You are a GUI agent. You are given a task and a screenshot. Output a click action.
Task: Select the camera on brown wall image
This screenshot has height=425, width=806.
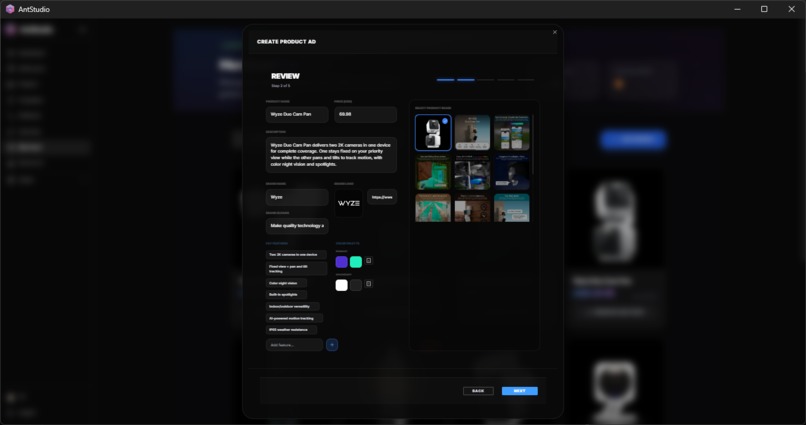(x=472, y=208)
